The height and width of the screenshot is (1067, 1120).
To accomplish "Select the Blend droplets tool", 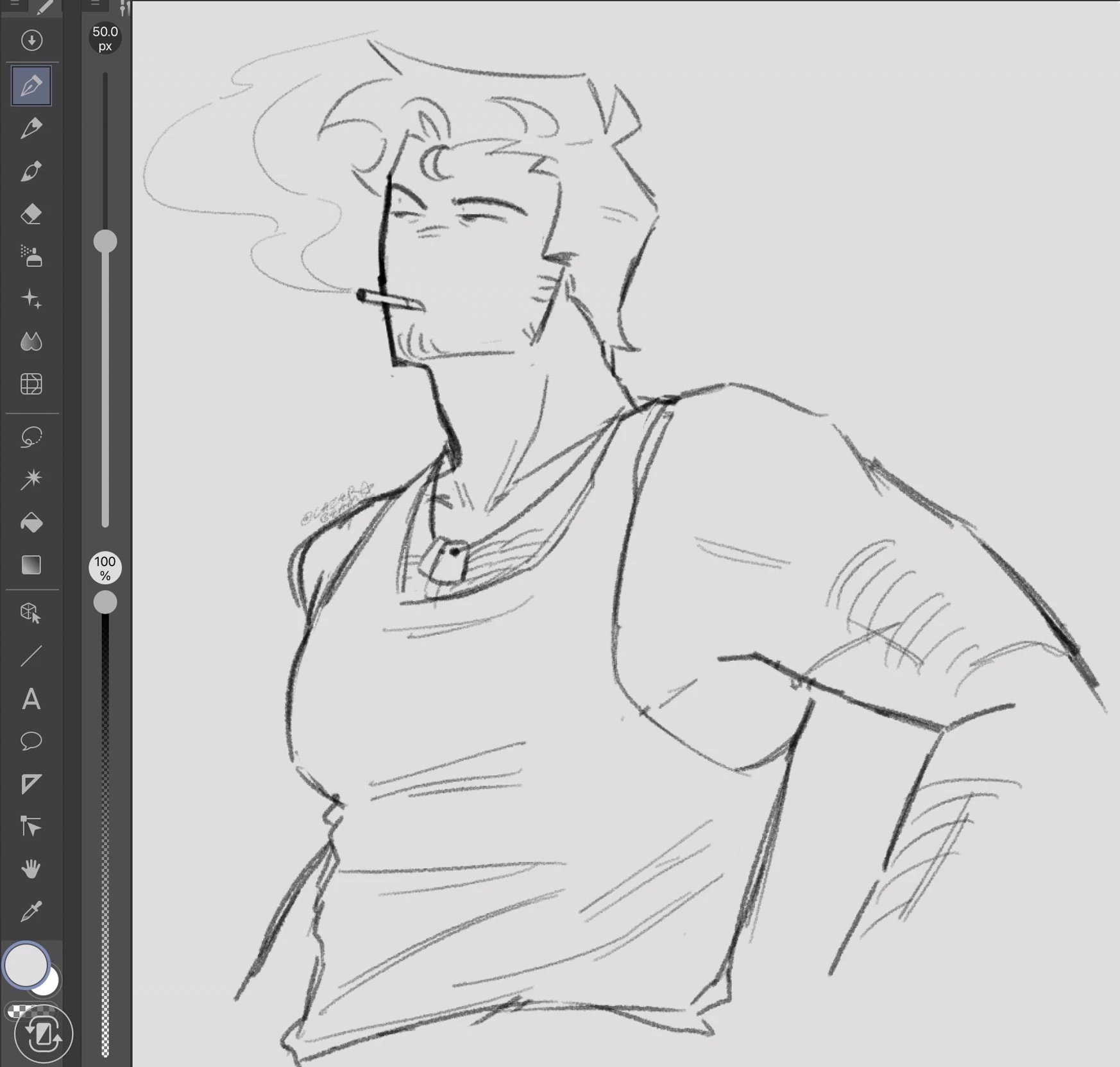I will [x=31, y=342].
